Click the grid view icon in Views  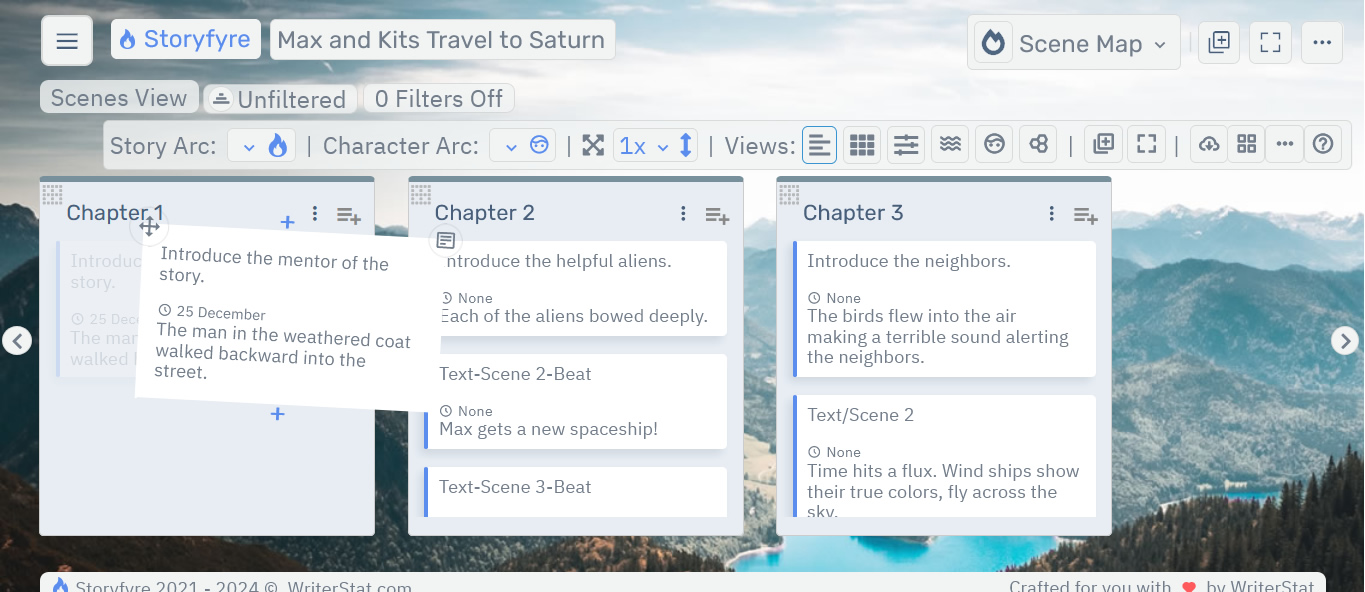point(862,145)
